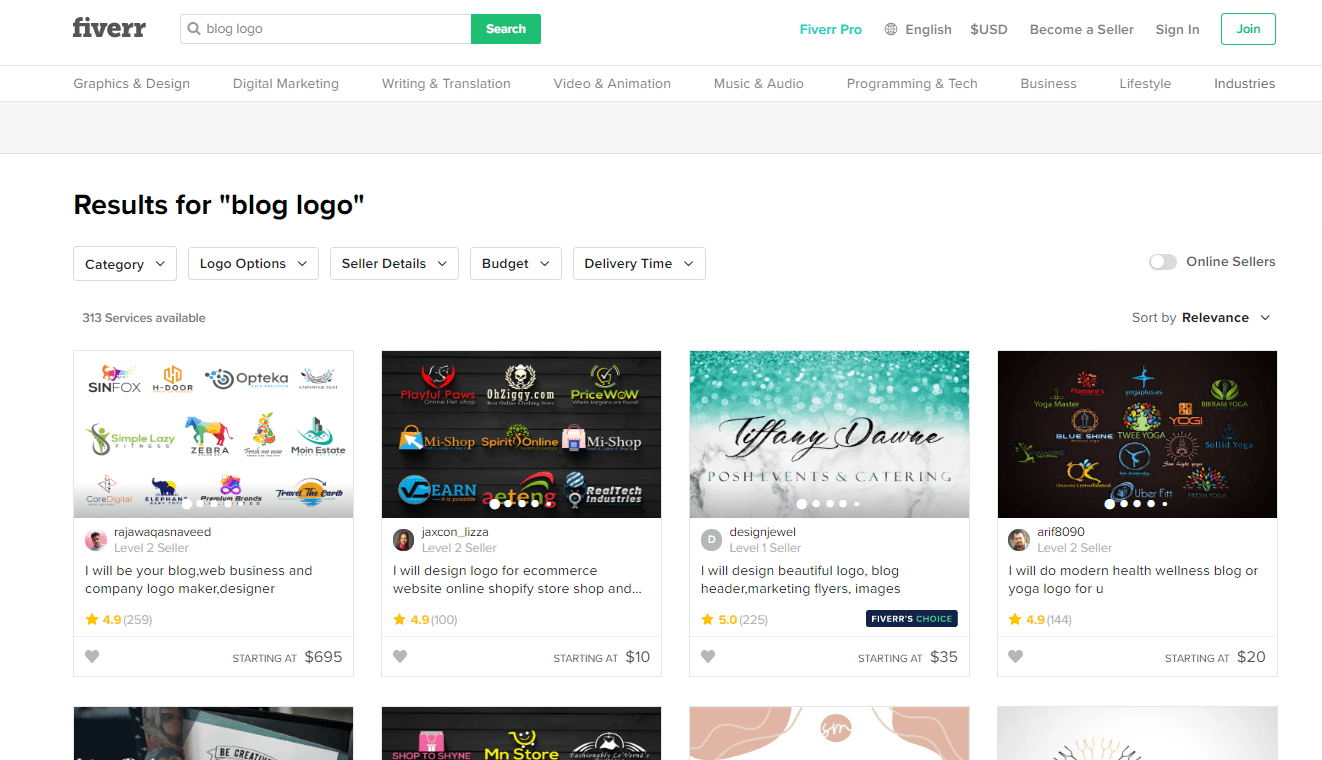
Task: Open the Mn Store gig thumbnail in second row
Action: click(x=521, y=734)
